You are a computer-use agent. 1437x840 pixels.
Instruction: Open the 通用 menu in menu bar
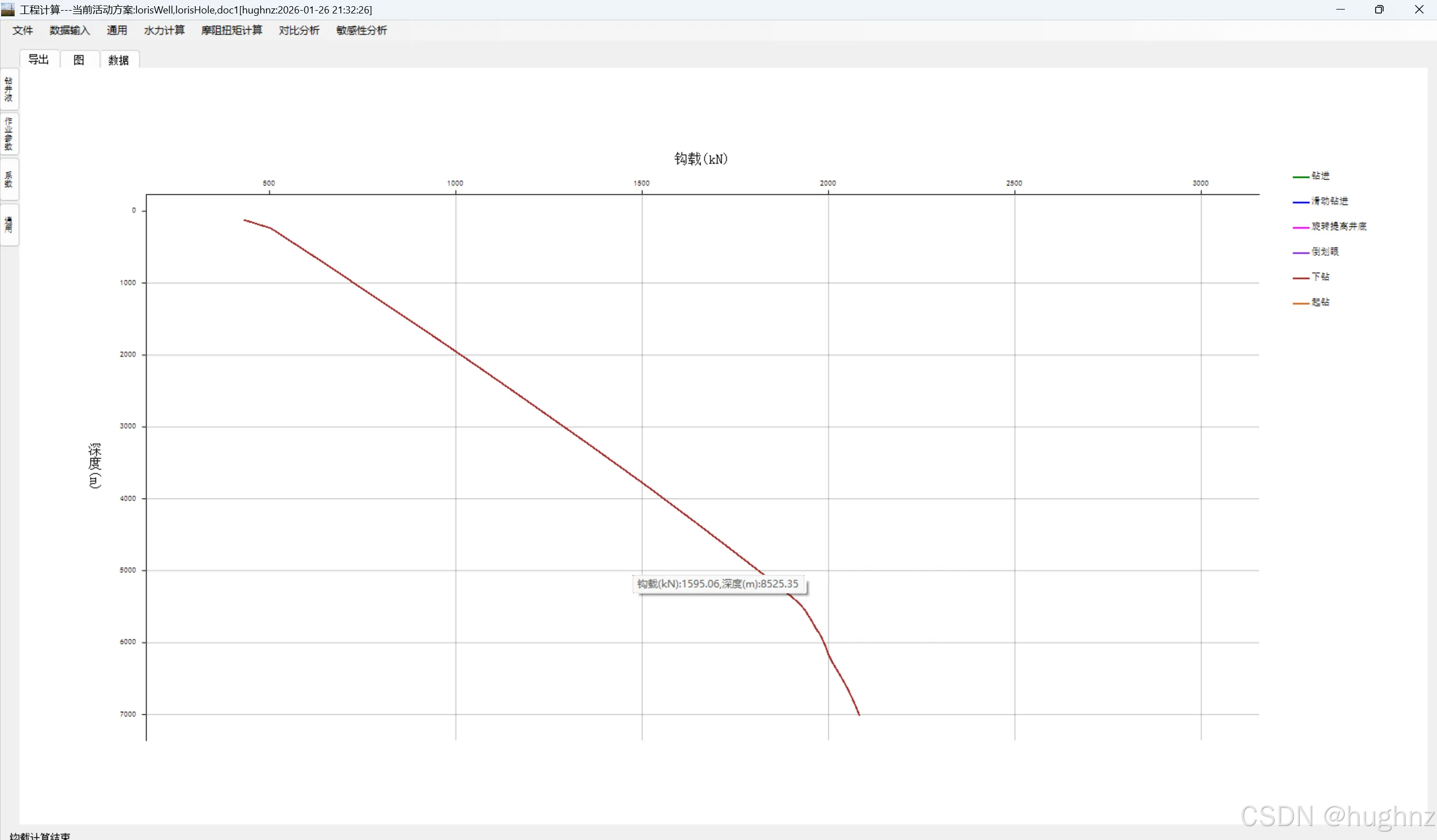pyautogui.click(x=117, y=30)
